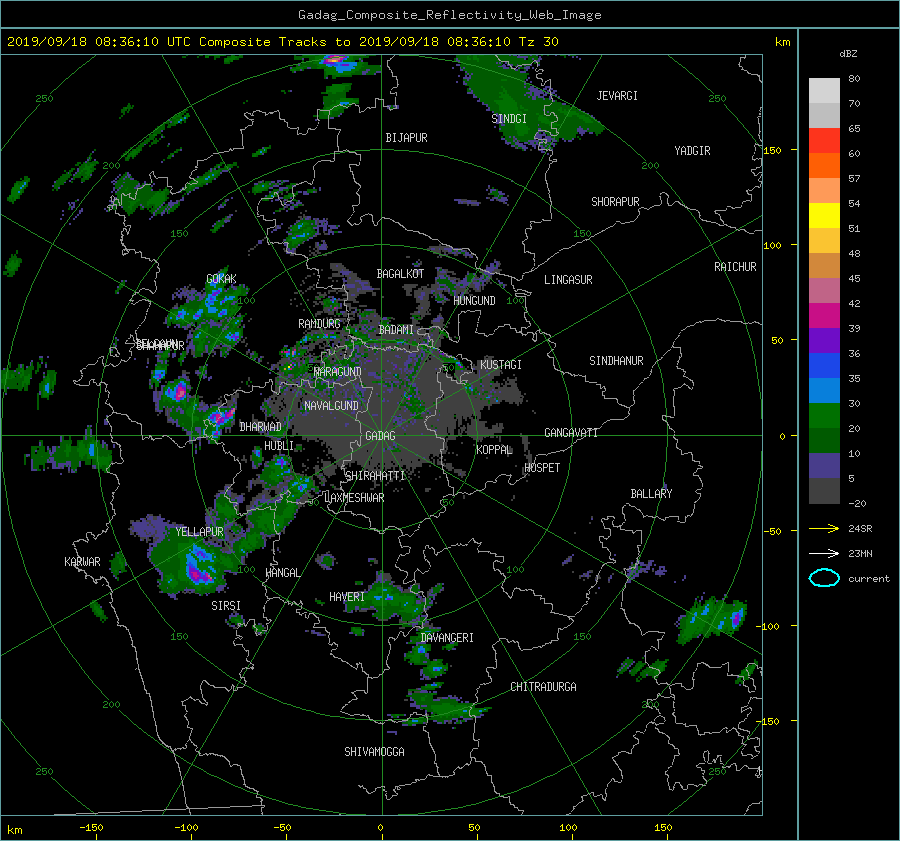Screen dimensions: 900x841
Task: Click the BADAMI city label
Action: pos(396,330)
